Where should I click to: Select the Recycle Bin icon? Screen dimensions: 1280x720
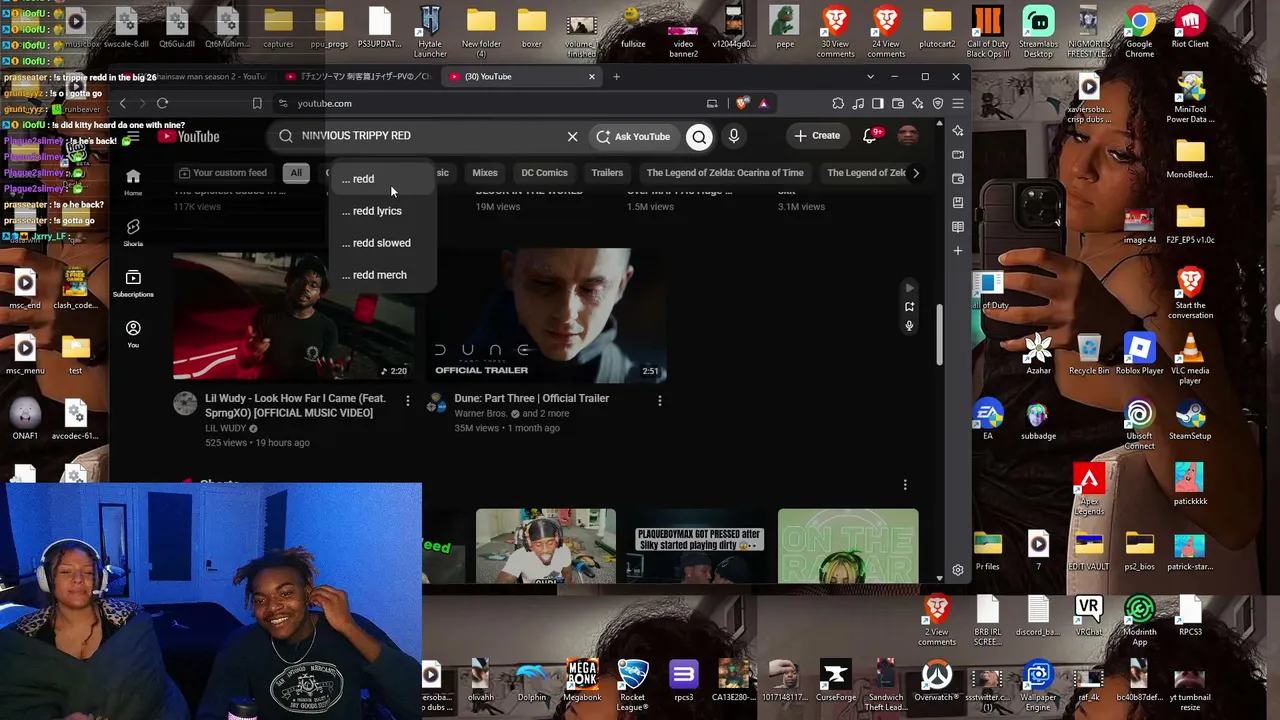[x=1089, y=354]
